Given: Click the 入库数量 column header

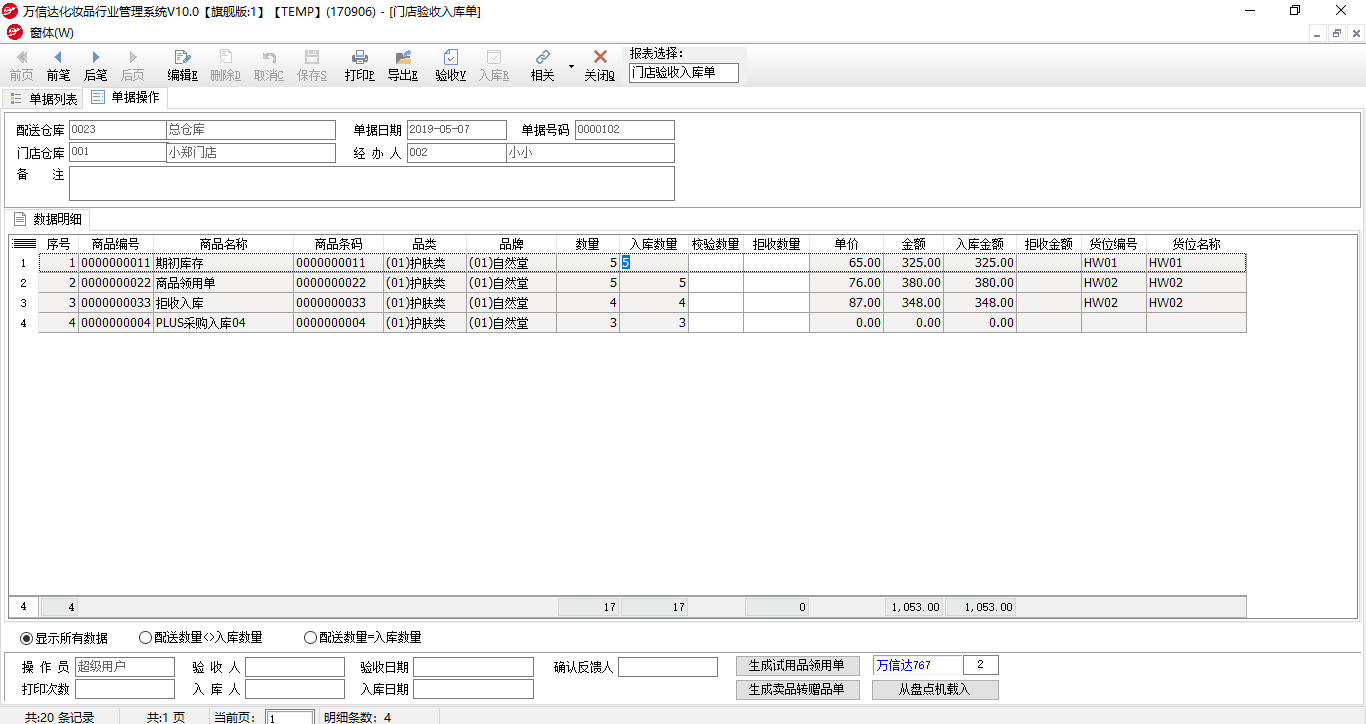Looking at the screenshot, I should click(x=654, y=244).
